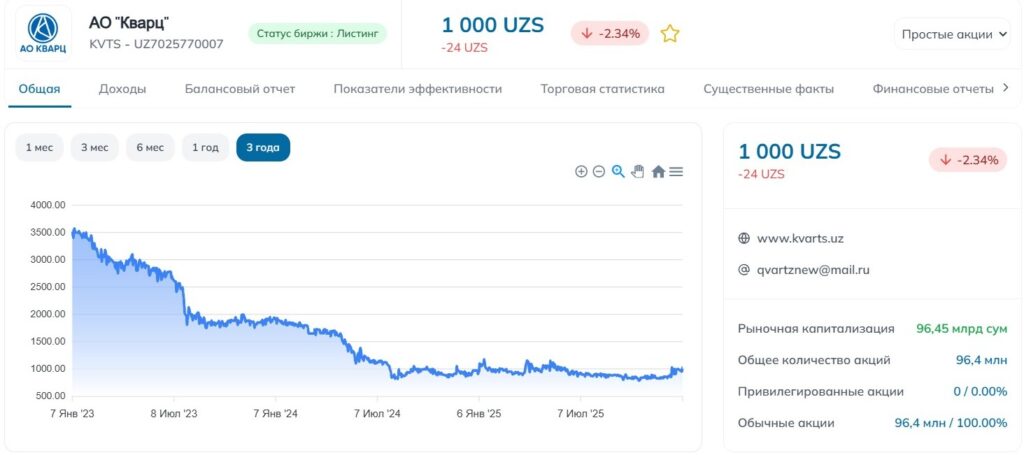Open the Торговая статистика tab

pos(602,89)
